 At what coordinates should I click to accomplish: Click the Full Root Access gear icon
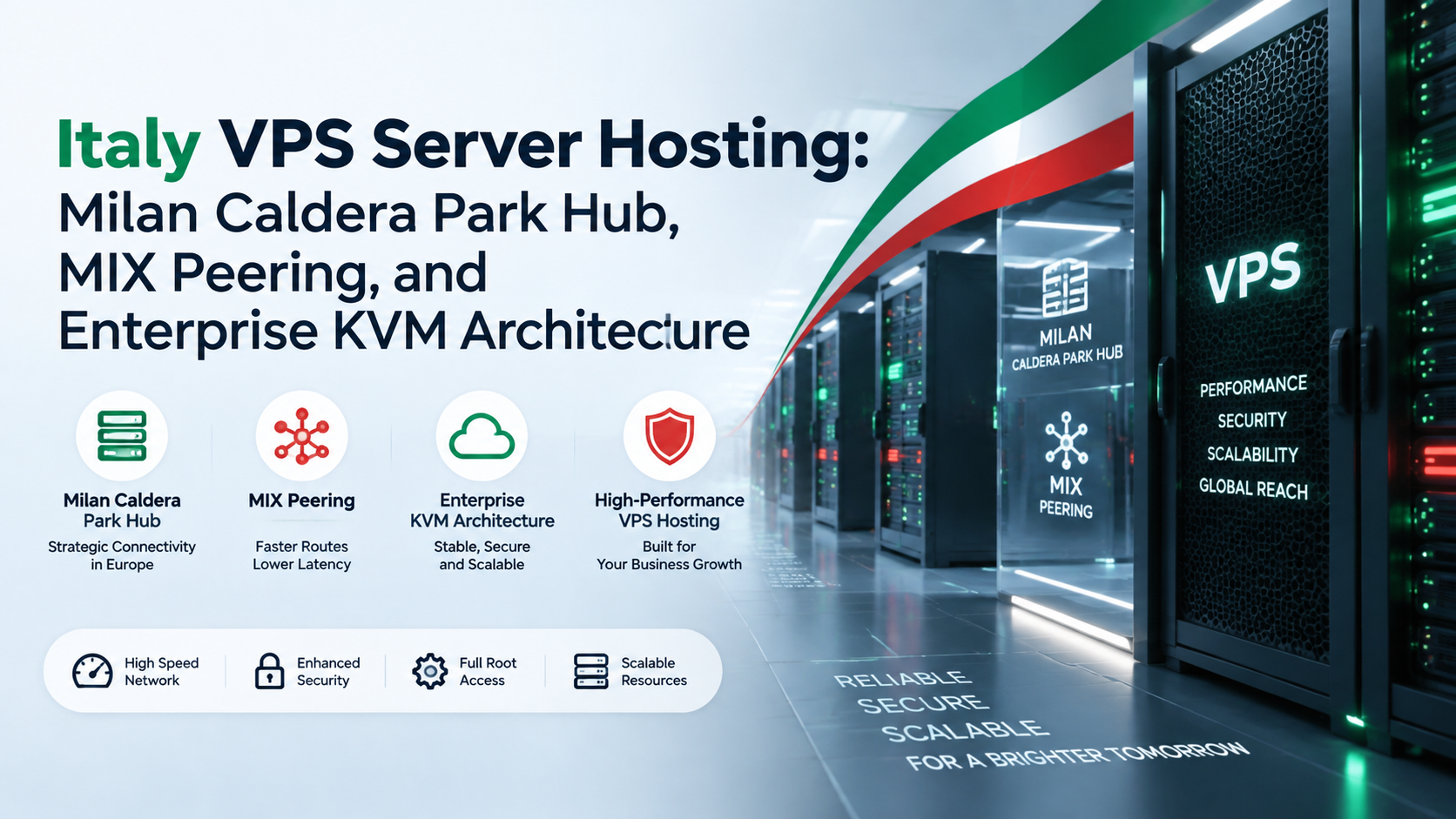coord(429,671)
